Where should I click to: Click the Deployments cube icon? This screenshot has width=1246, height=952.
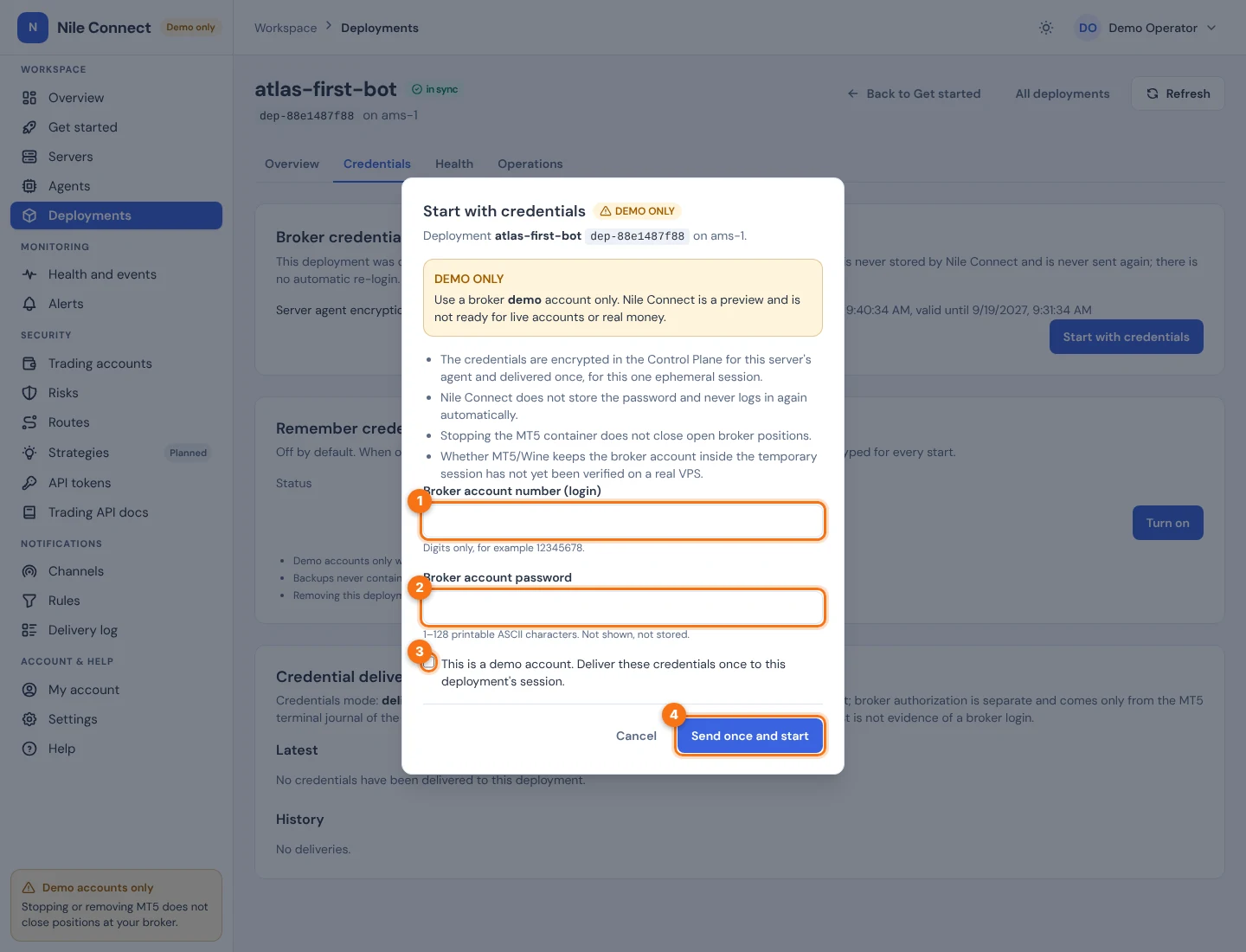point(29,215)
